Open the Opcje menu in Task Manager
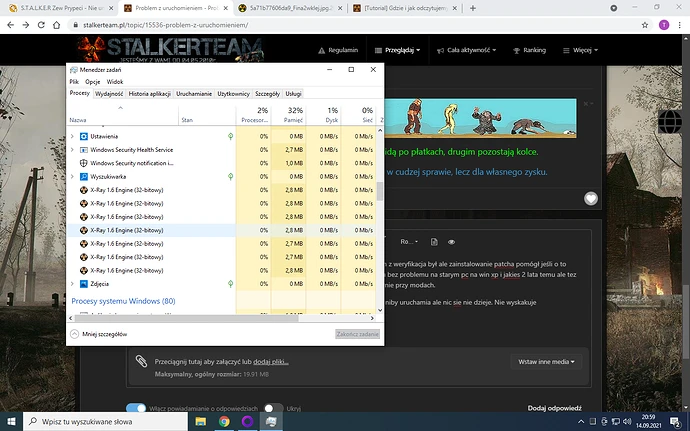 [x=93, y=81]
